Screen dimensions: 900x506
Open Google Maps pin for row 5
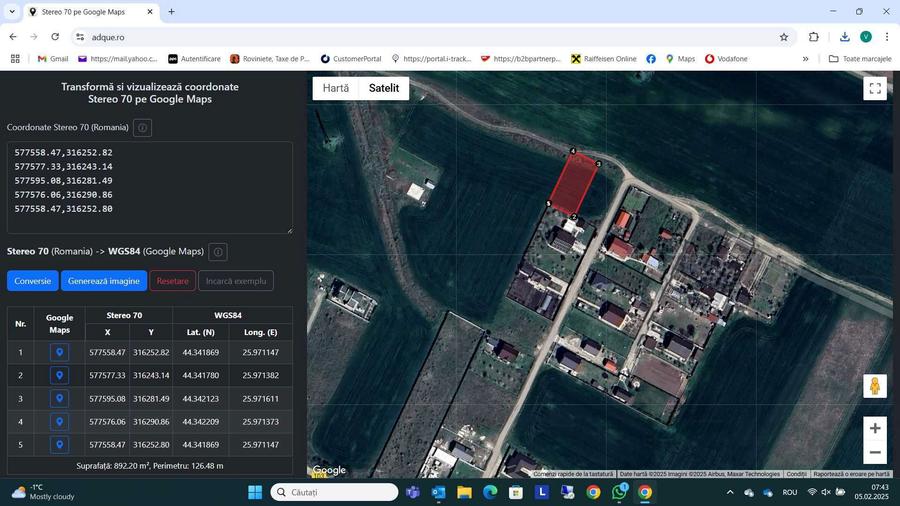(x=59, y=444)
